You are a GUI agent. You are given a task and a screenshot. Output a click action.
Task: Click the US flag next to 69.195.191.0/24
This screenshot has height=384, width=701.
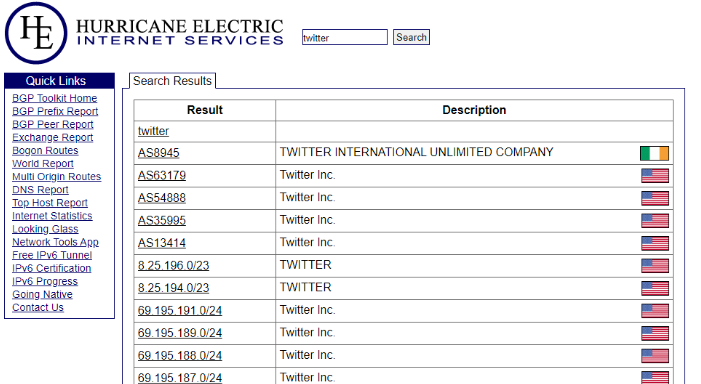pyautogui.click(x=655, y=311)
